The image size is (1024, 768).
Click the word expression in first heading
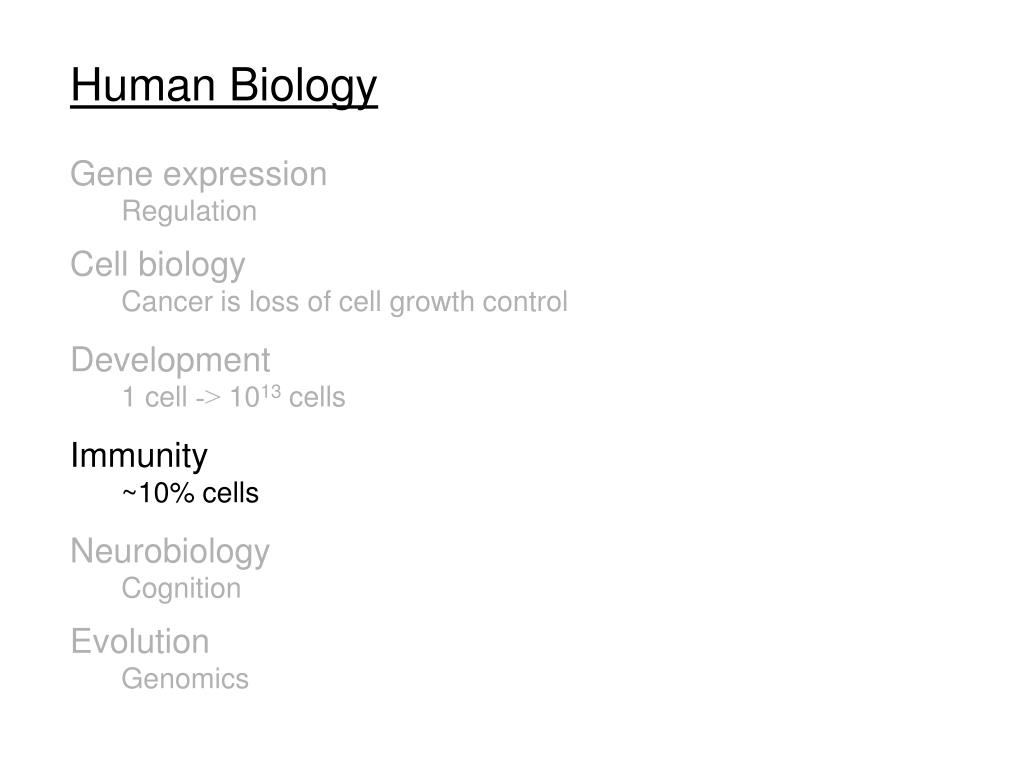[x=245, y=176]
